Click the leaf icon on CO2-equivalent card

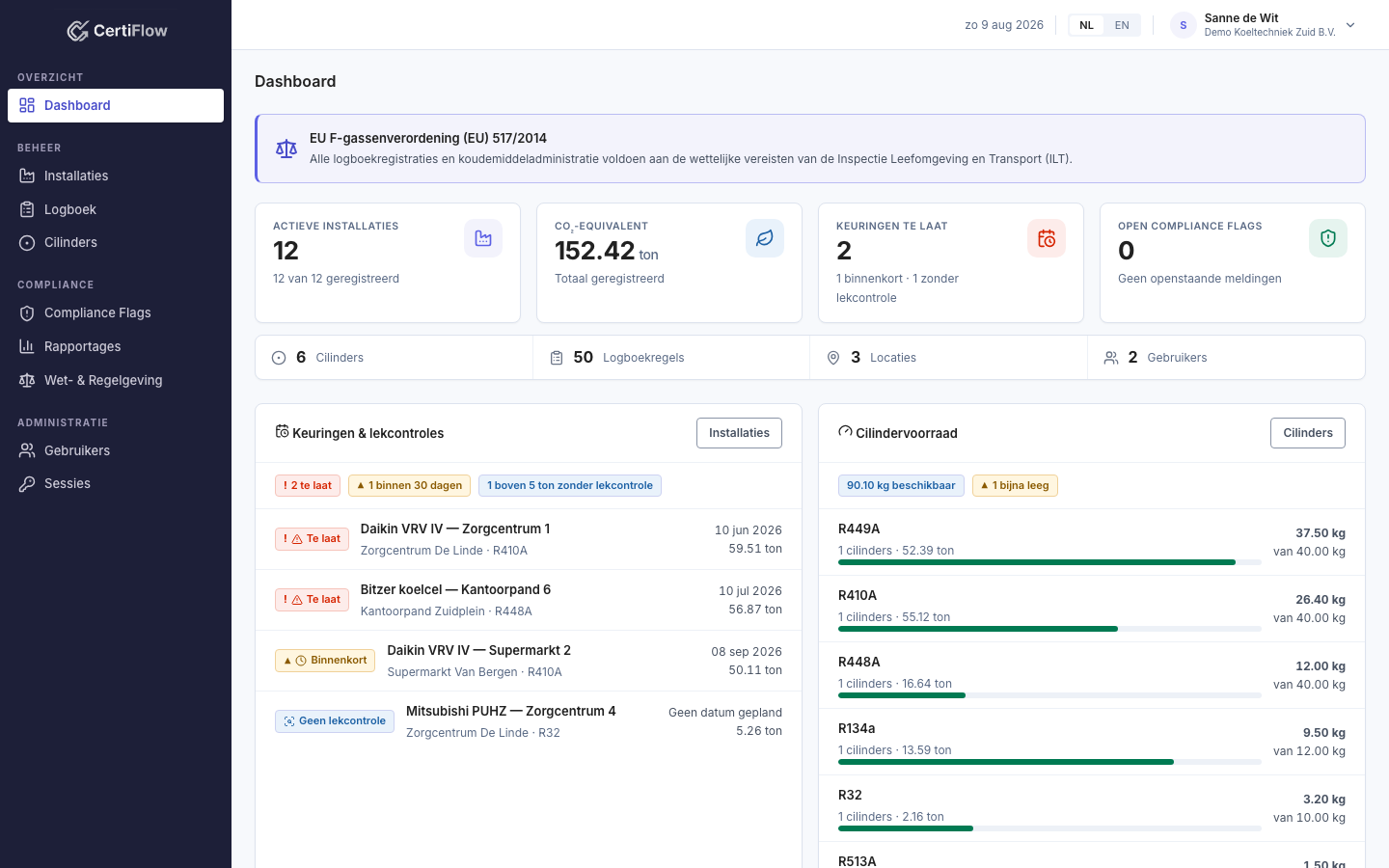765,238
